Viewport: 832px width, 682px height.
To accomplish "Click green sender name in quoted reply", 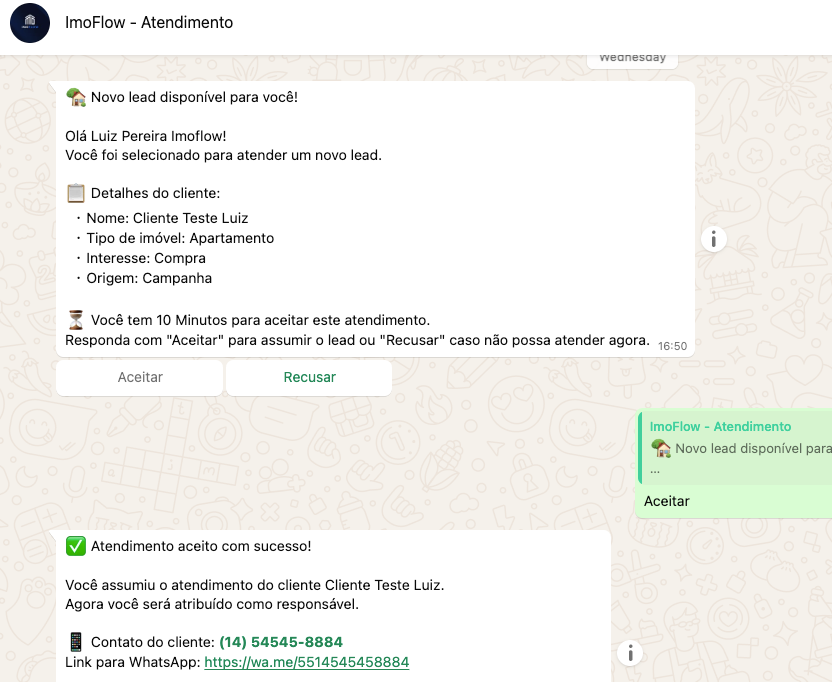I will [720, 426].
